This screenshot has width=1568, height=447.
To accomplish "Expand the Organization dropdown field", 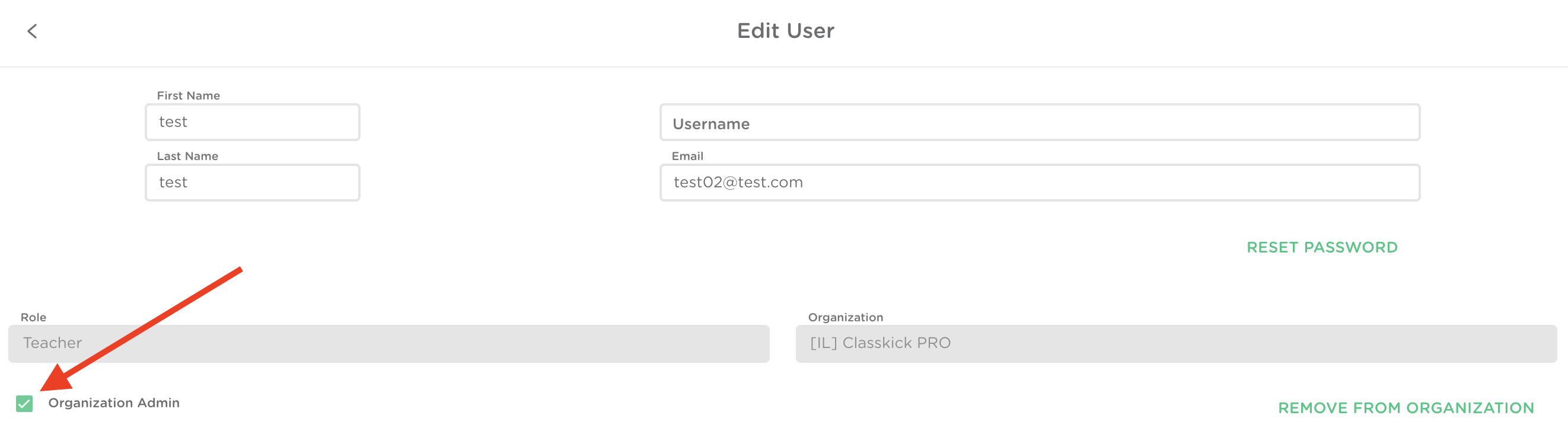I will pyautogui.click(x=1175, y=344).
